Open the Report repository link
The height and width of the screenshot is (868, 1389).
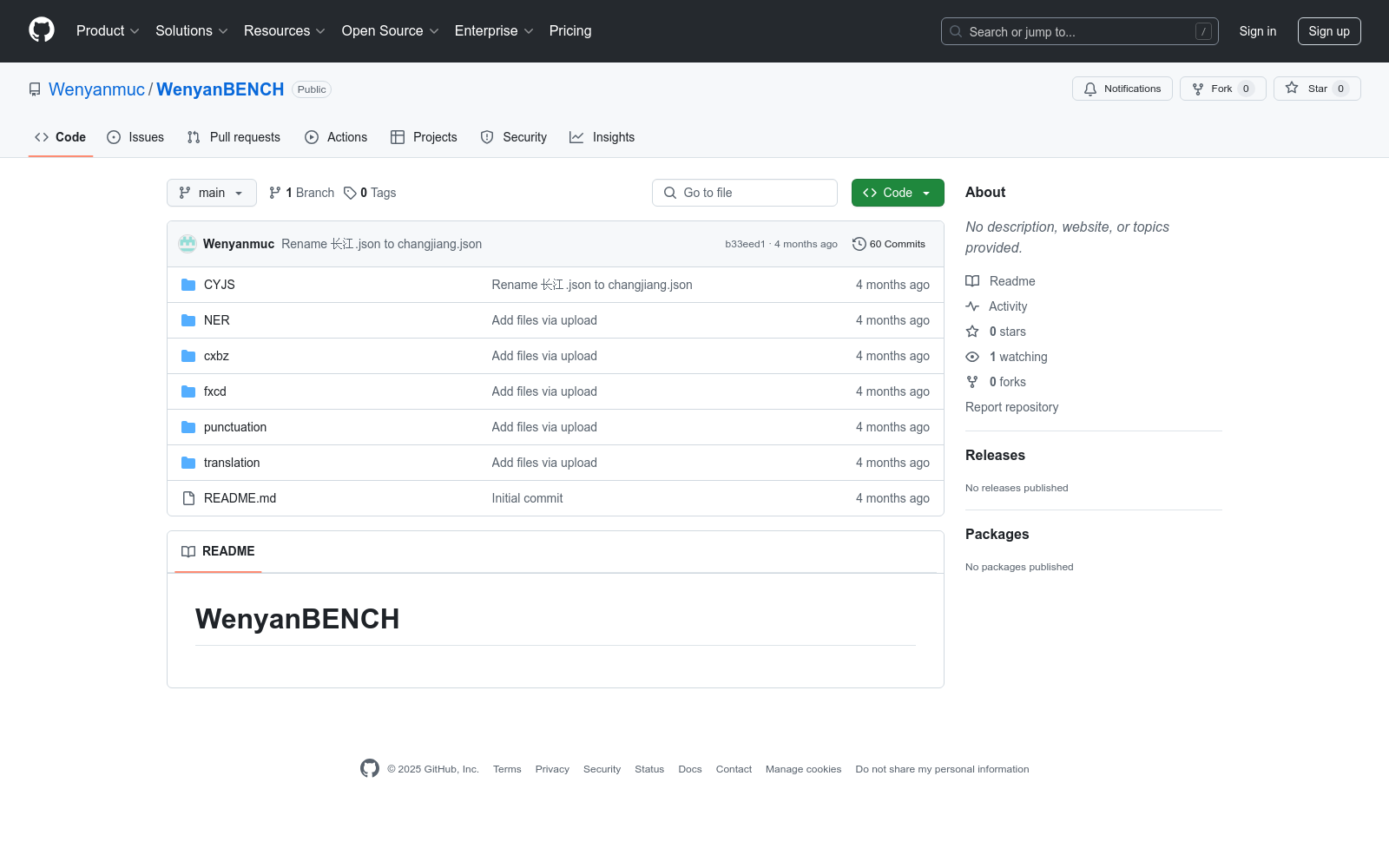coord(1011,407)
